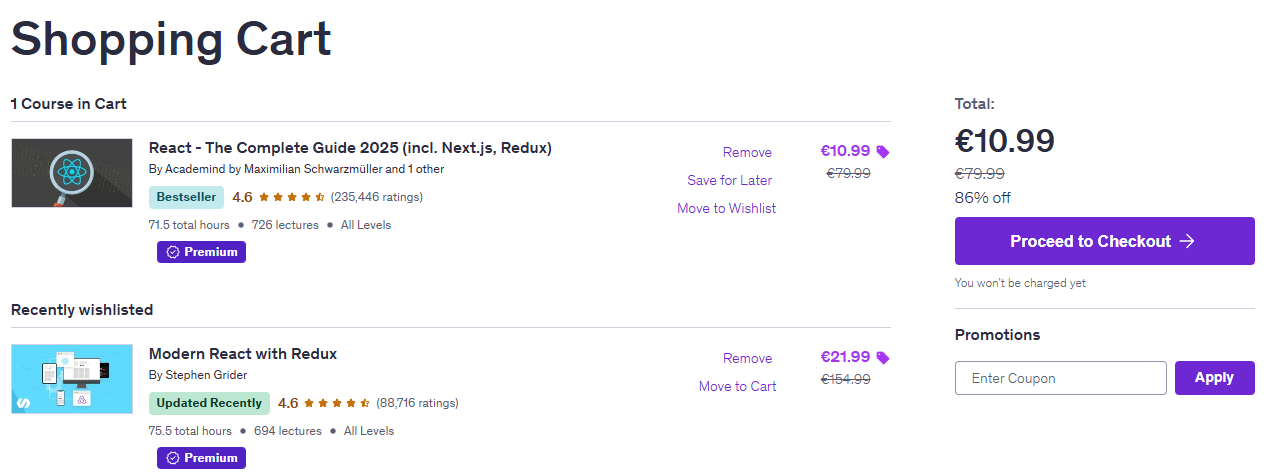Proceed to Checkout
1267x476 pixels.
click(1104, 241)
